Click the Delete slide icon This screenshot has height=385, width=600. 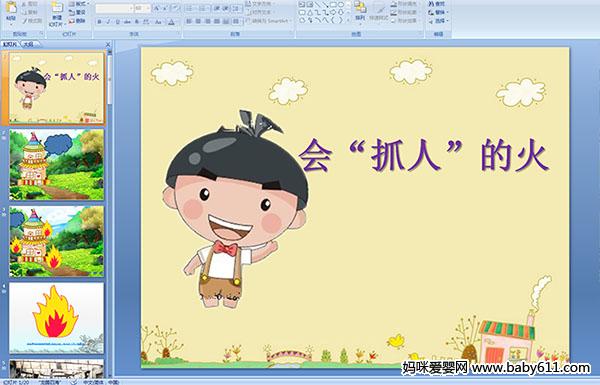coord(77,21)
